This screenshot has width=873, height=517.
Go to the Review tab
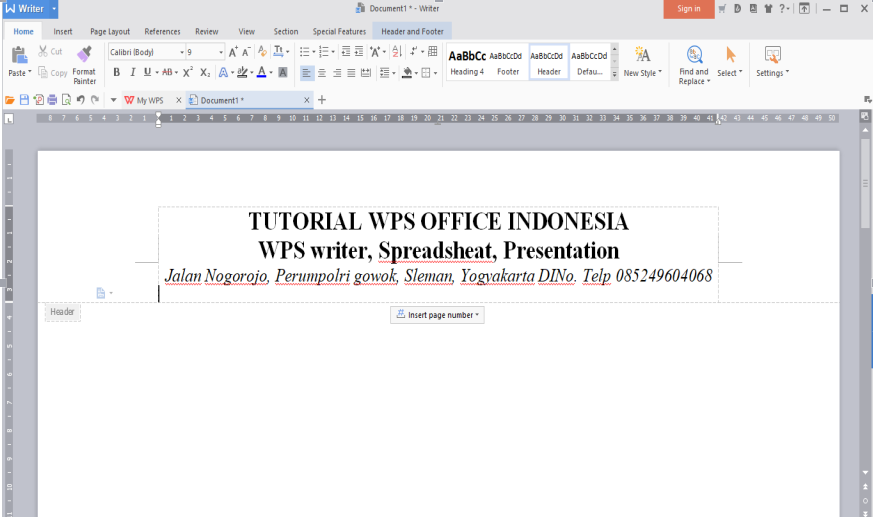[x=207, y=32]
